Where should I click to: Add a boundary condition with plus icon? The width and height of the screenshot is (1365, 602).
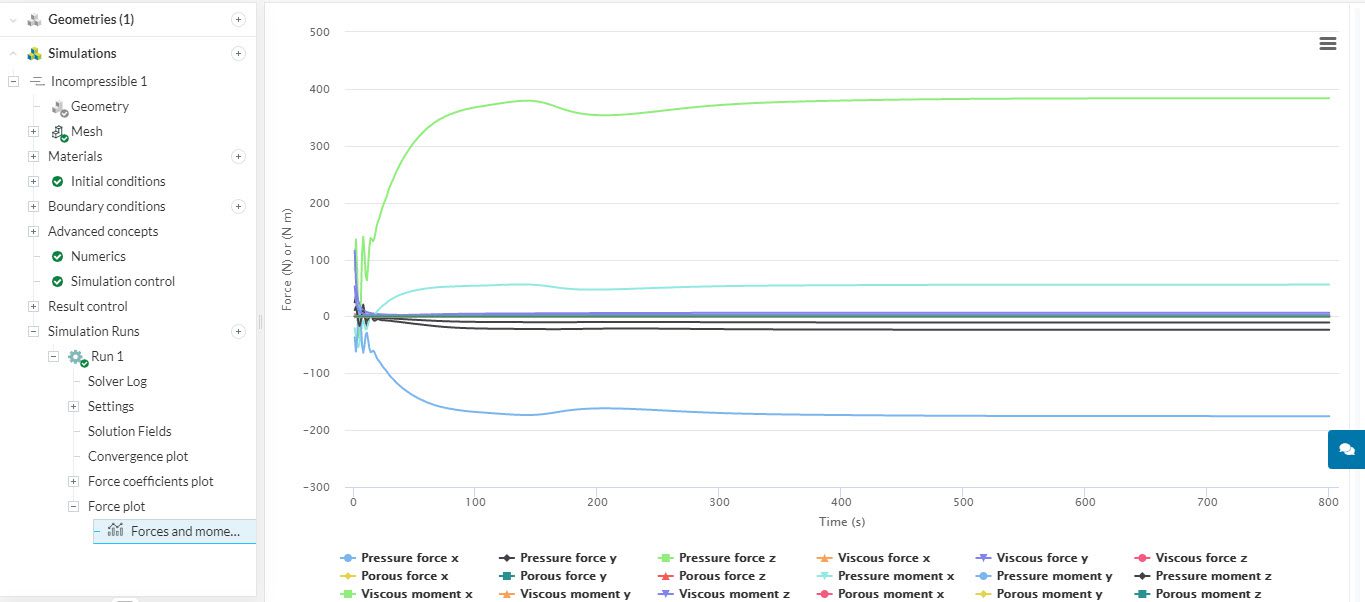(238, 206)
